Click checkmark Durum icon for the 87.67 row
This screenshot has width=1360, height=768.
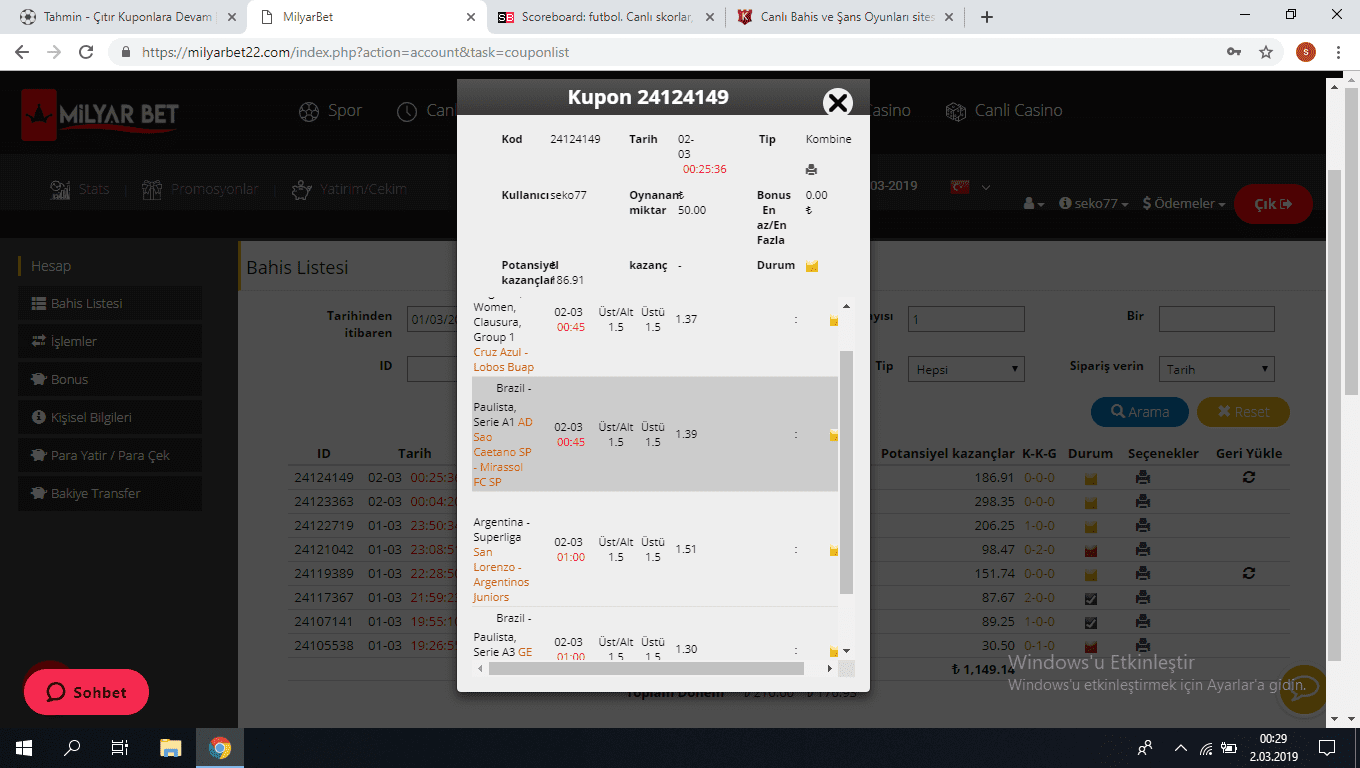1091,599
